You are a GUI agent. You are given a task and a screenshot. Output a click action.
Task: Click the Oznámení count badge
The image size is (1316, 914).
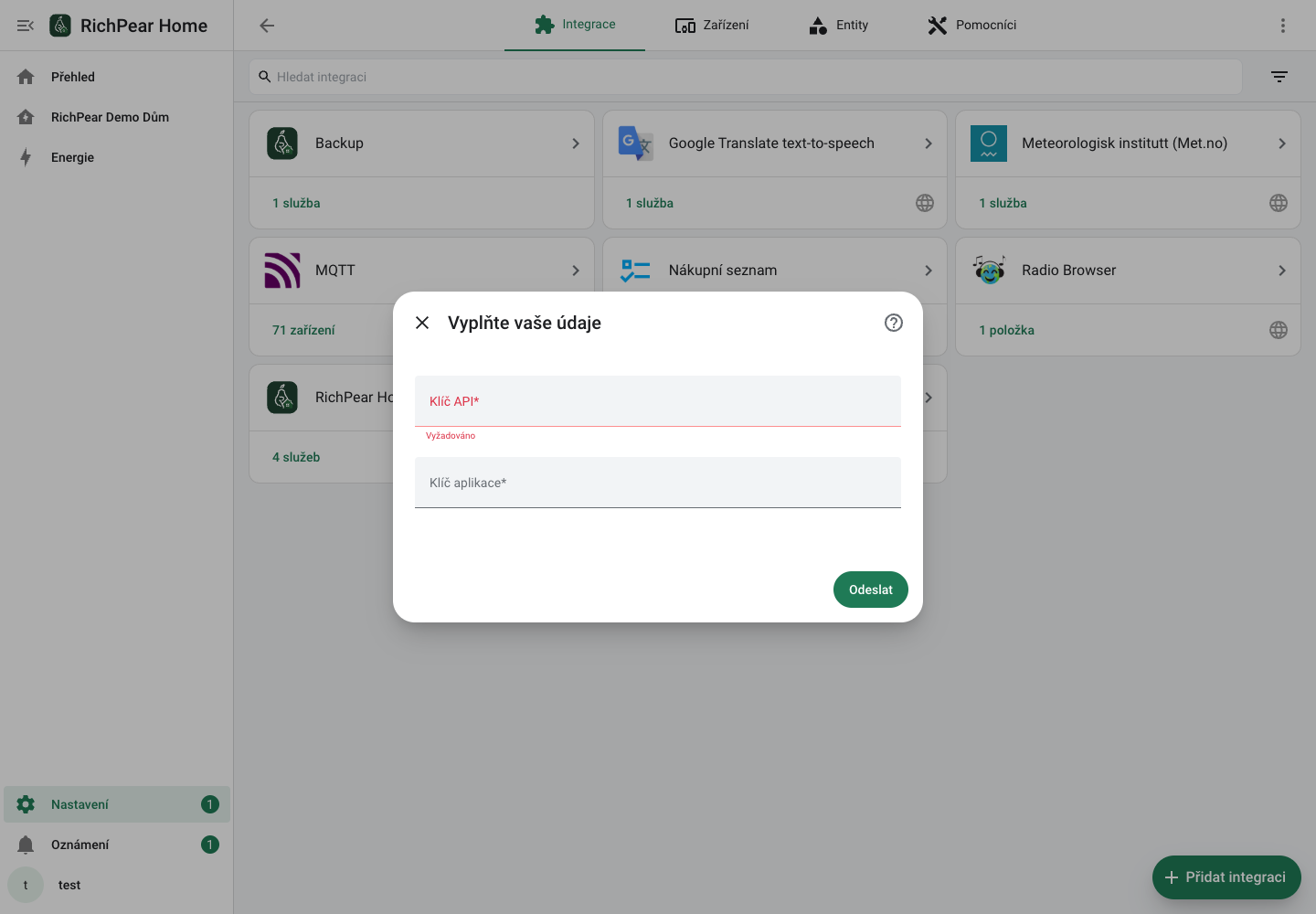pos(210,845)
